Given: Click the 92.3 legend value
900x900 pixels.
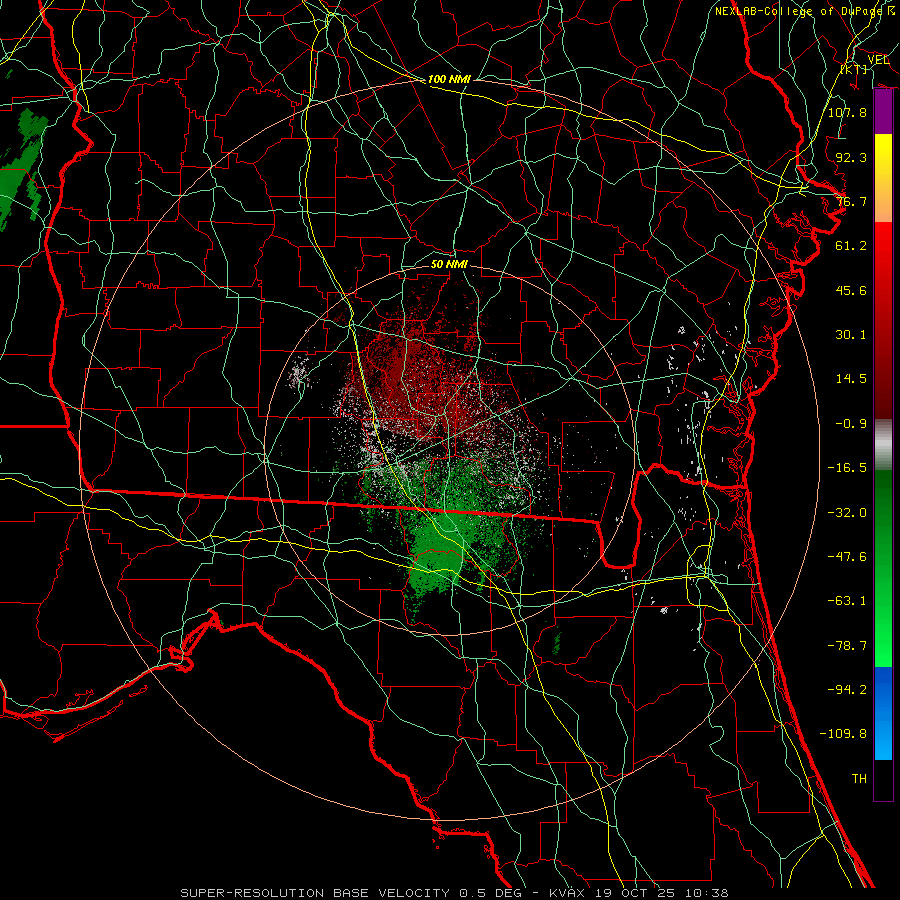Looking at the screenshot, I should (x=851, y=157).
